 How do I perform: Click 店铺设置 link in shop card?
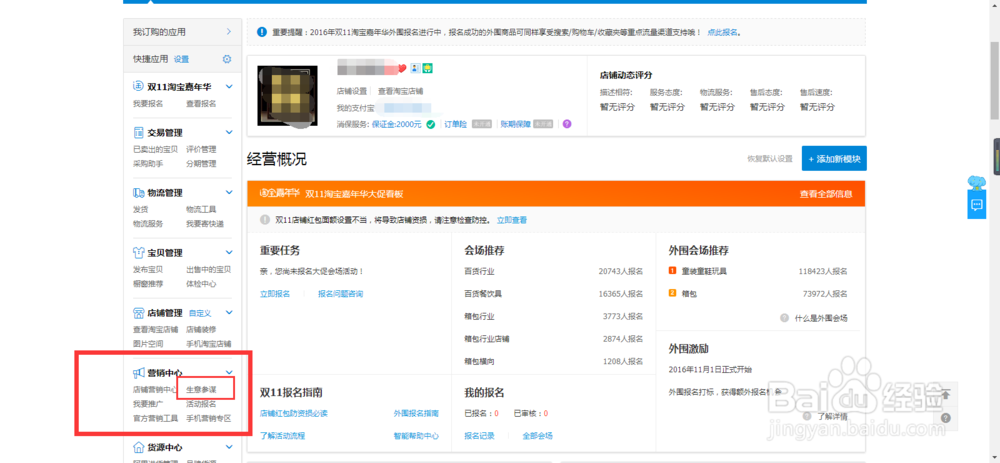click(x=352, y=91)
